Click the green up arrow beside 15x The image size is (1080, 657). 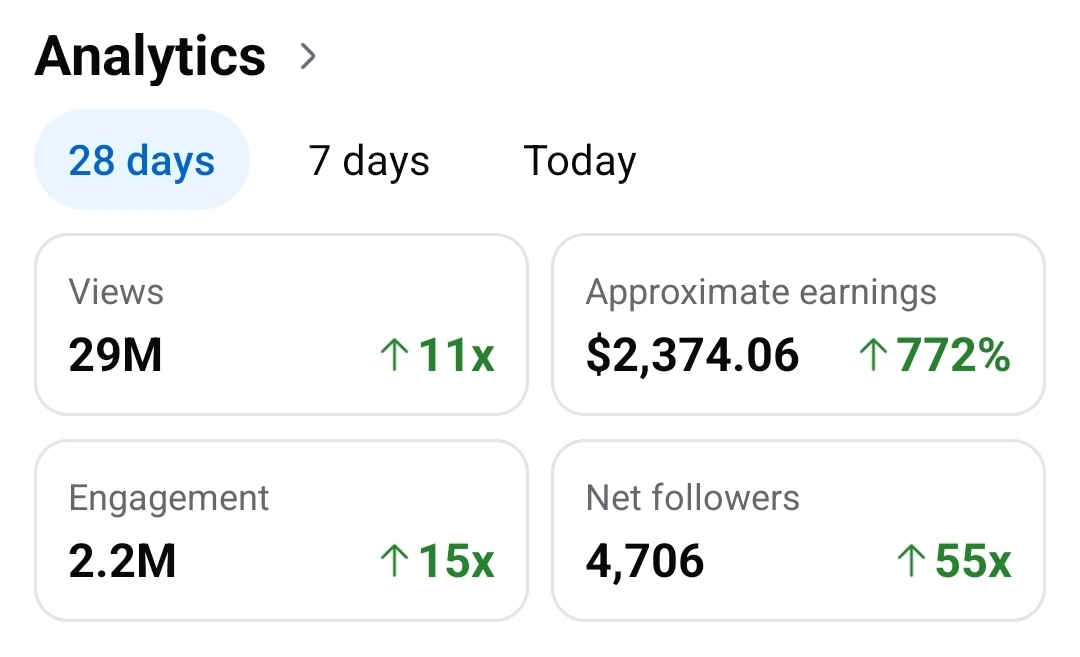pos(395,562)
